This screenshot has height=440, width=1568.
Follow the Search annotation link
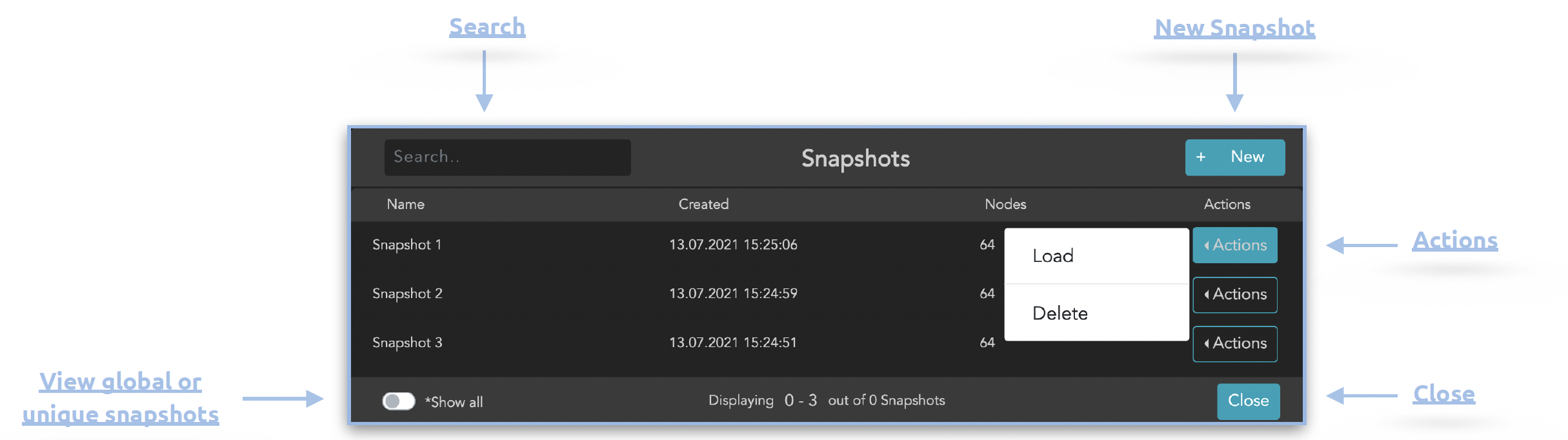pyautogui.click(x=487, y=27)
